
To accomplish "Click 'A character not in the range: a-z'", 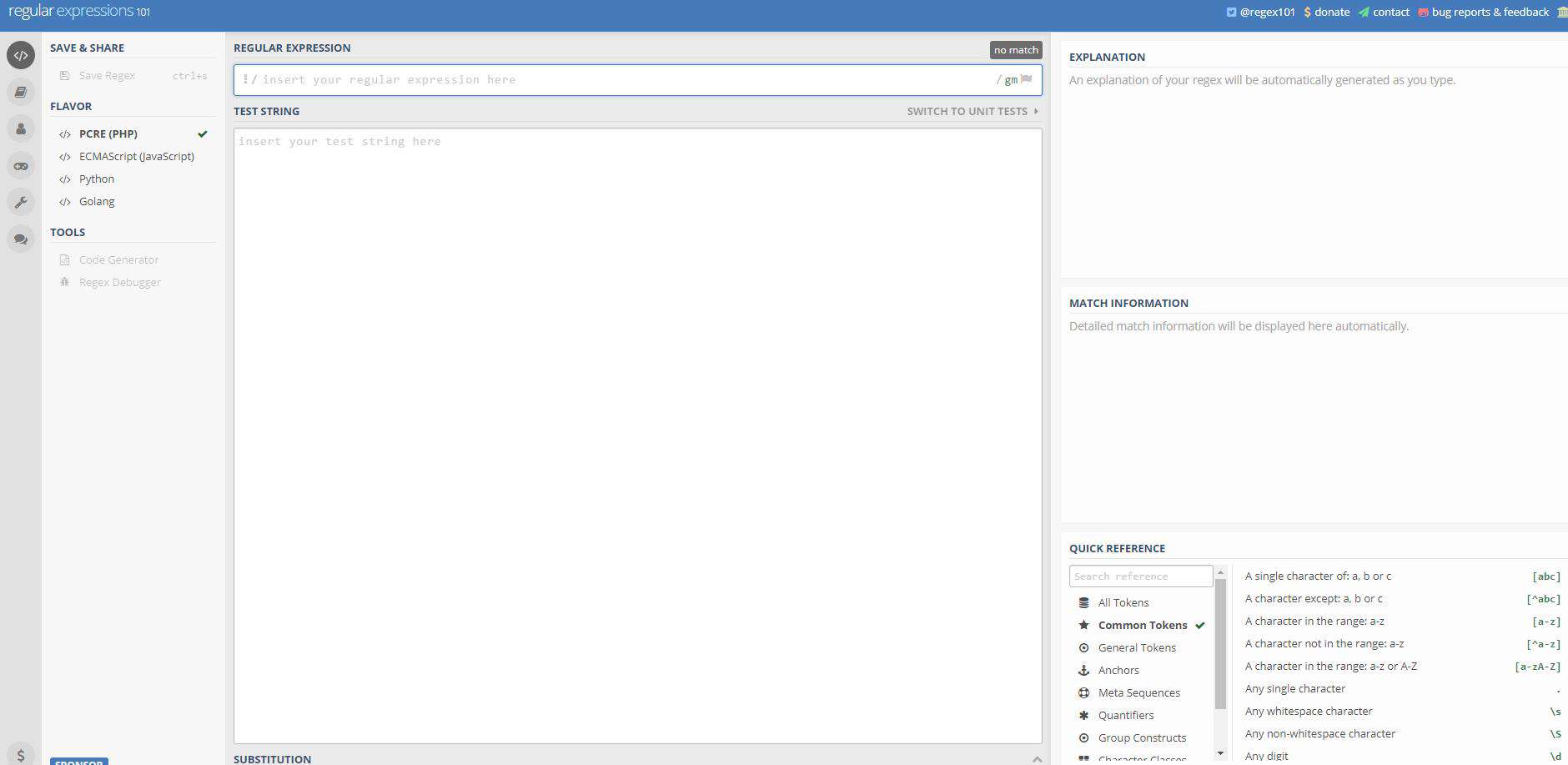I will tap(1402, 643).
